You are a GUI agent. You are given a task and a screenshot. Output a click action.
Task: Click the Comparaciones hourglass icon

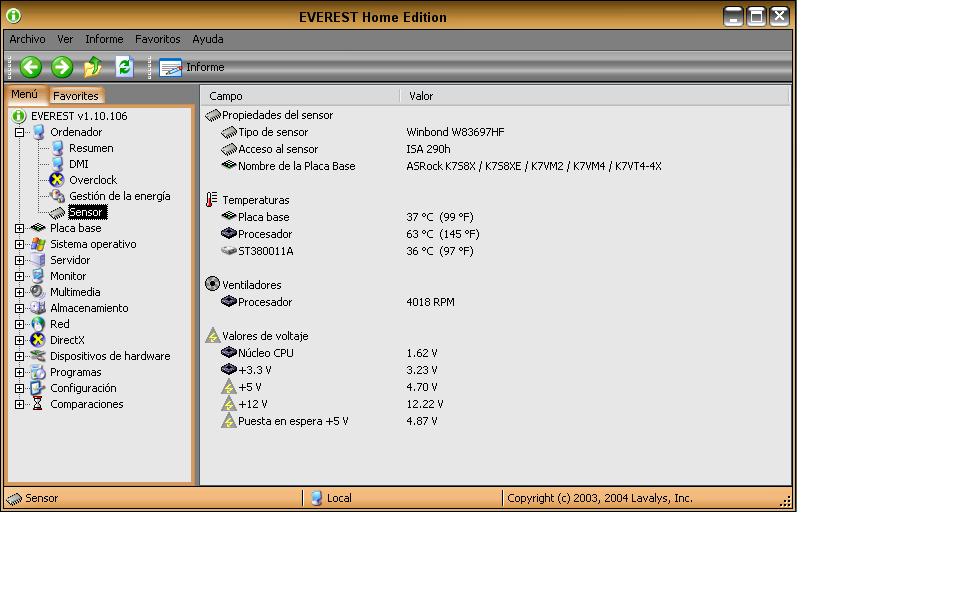pos(37,404)
